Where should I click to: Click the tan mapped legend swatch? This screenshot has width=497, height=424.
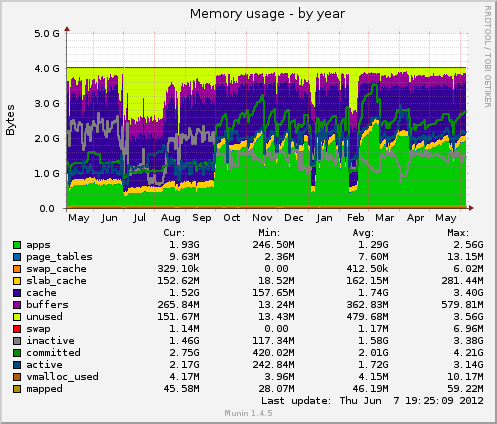click(17, 389)
